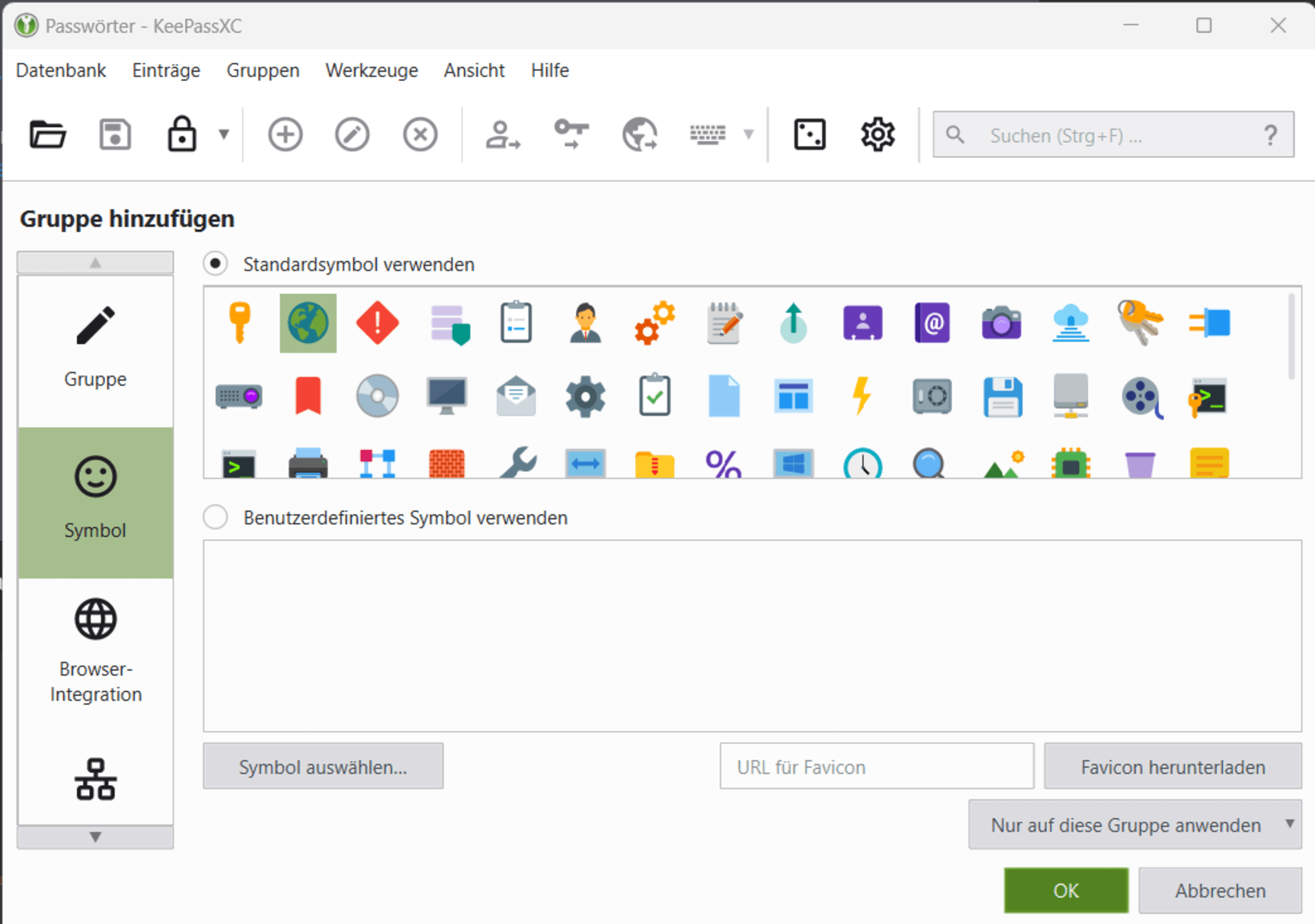Pick the red bookmark symbol
Screen dimensions: 1315x924
[x=308, y=396]
